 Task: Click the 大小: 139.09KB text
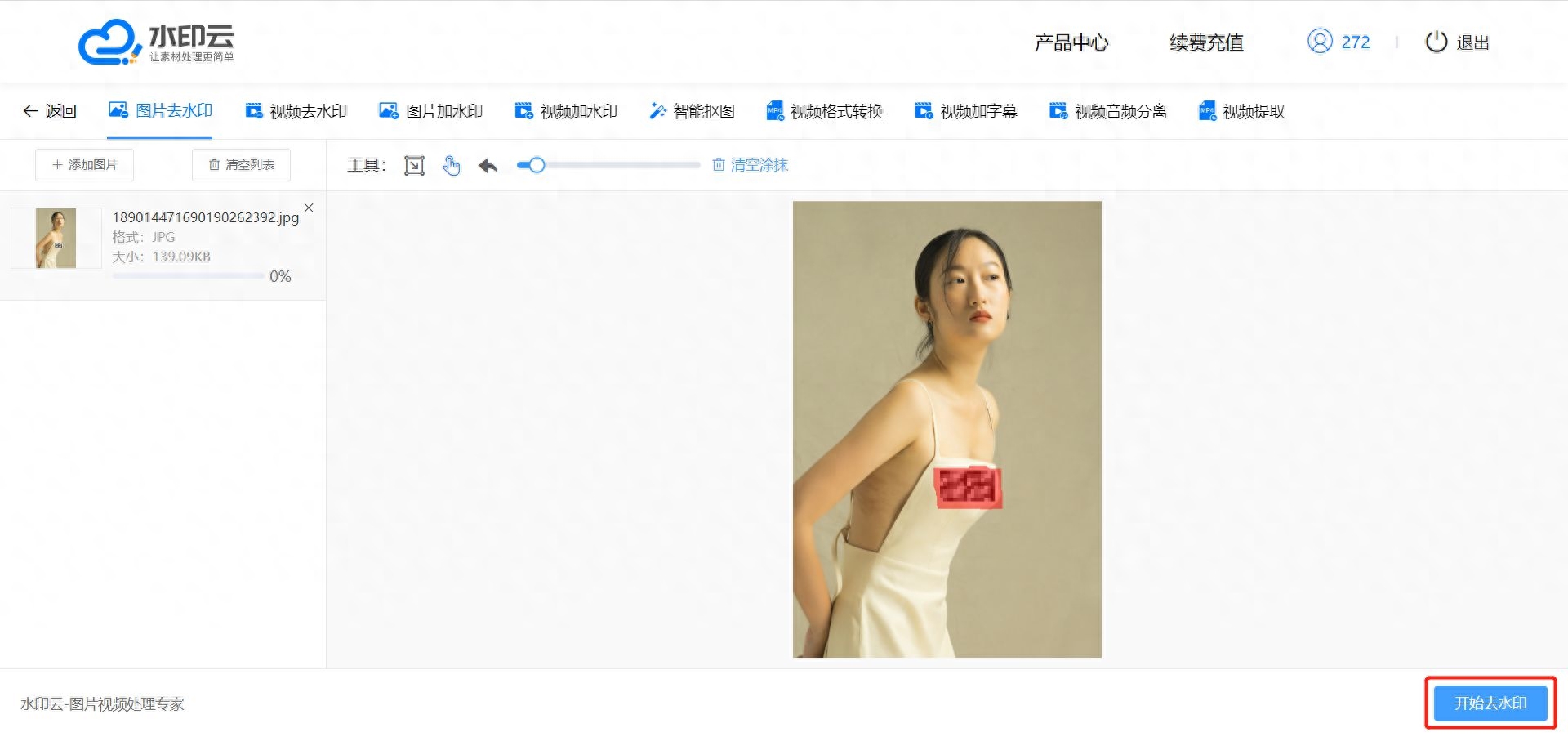(x=161, y=257)
